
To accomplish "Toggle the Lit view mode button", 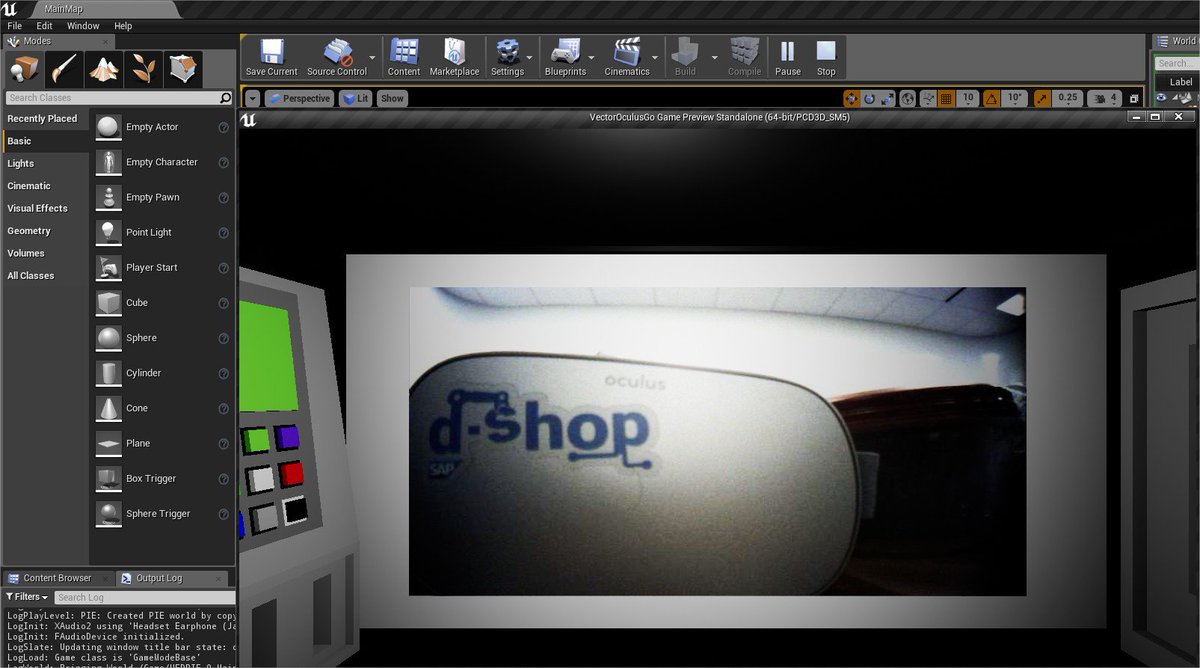I will pos(356,98).
